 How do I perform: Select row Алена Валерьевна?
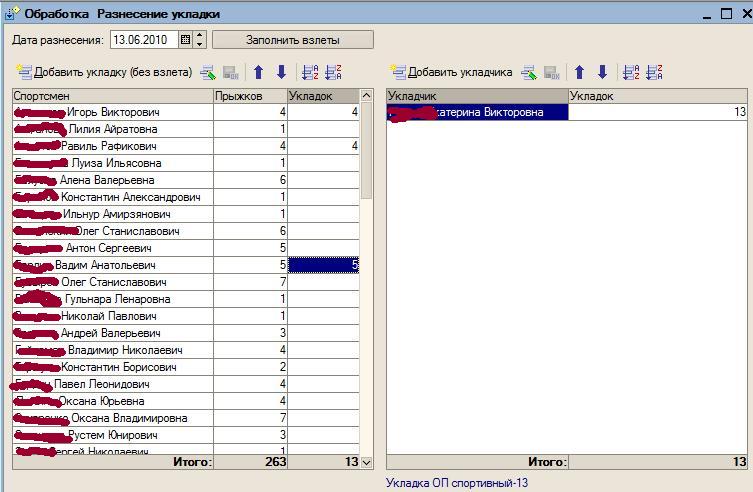point(186,180)
